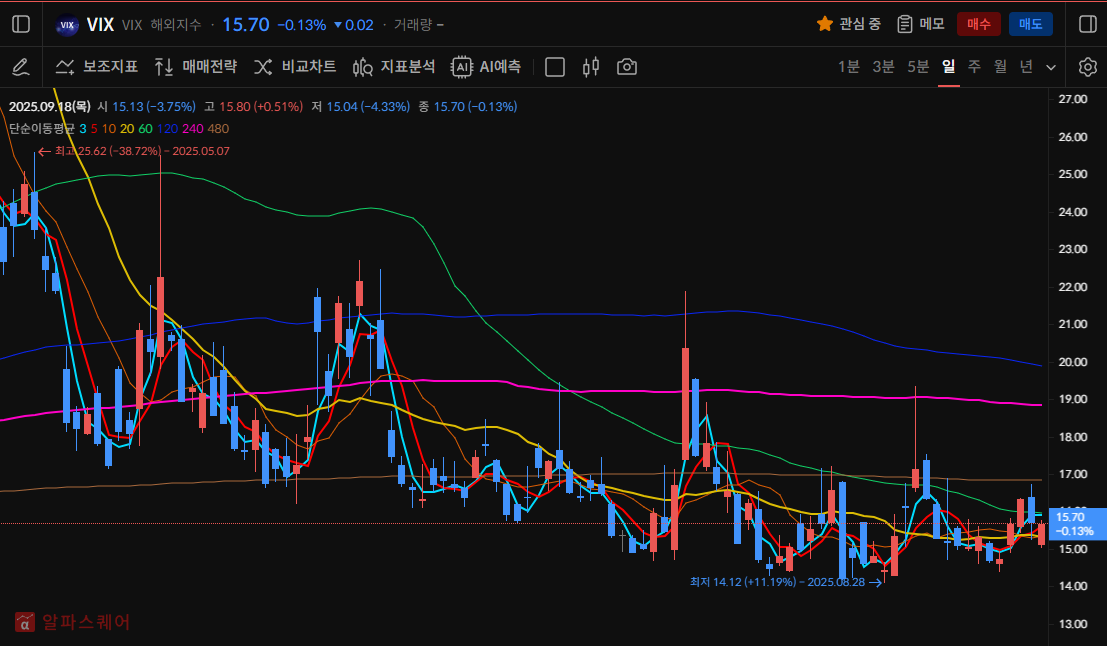Open chart settings gear icon
Image resolution: width=1107 pixels, height=646 pixels.
pyautogui.click(x=1088, y=67)
